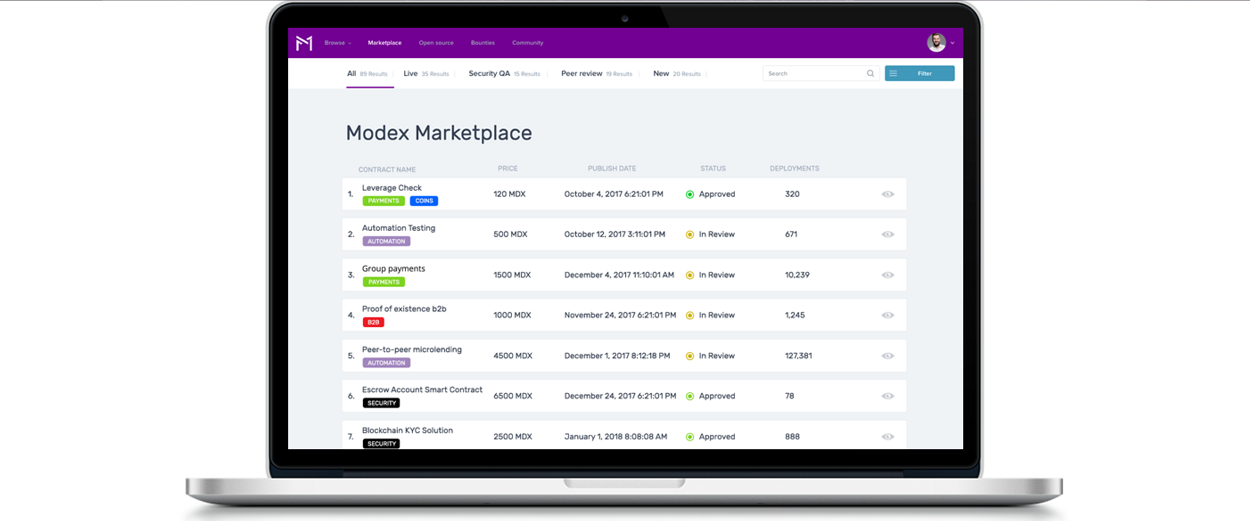1250x521 pixels.
Task: Click the 10,239 deployments value
Action: coord(797,275)
